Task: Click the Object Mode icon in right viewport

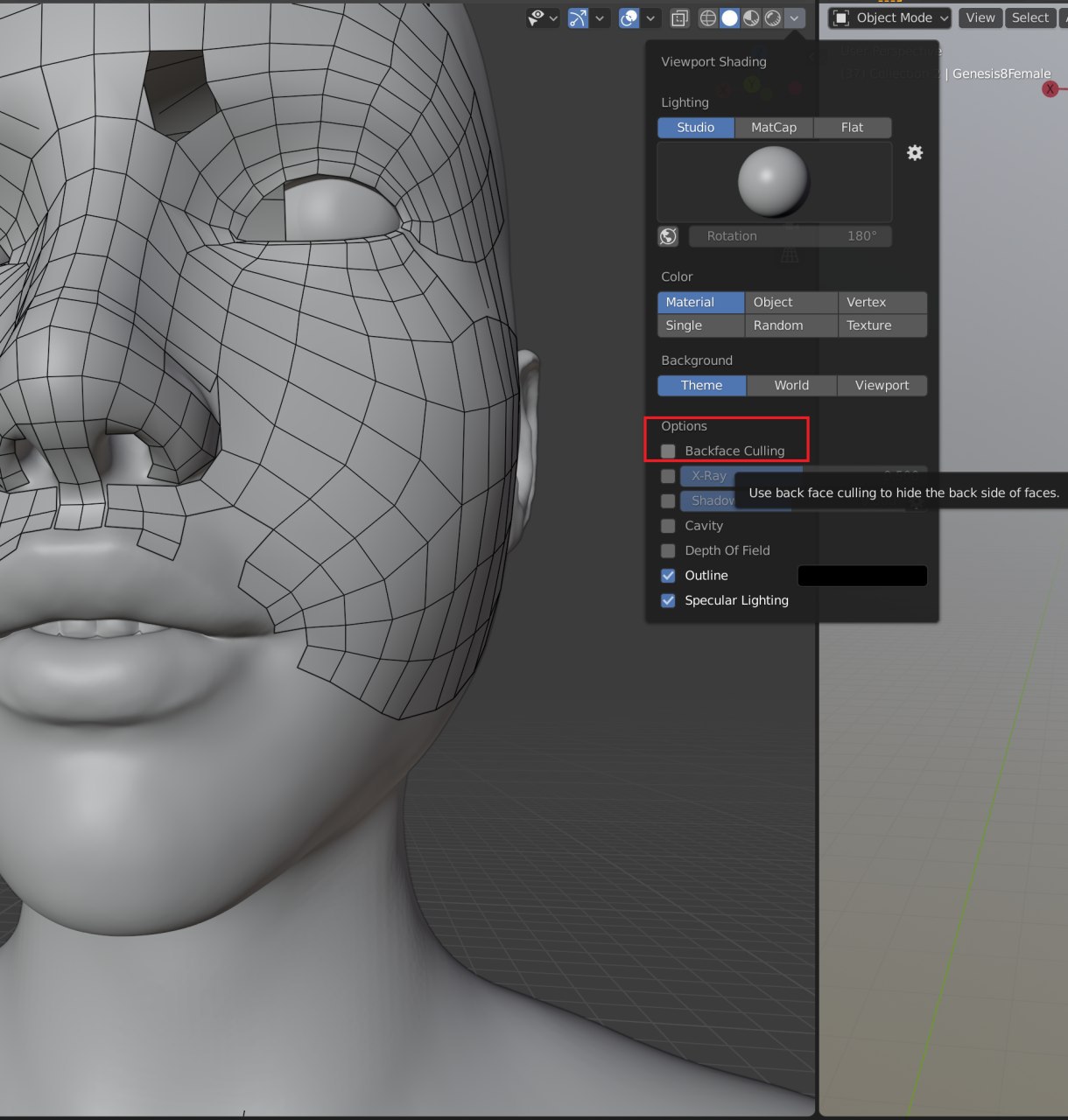Action: pos(841,17)
